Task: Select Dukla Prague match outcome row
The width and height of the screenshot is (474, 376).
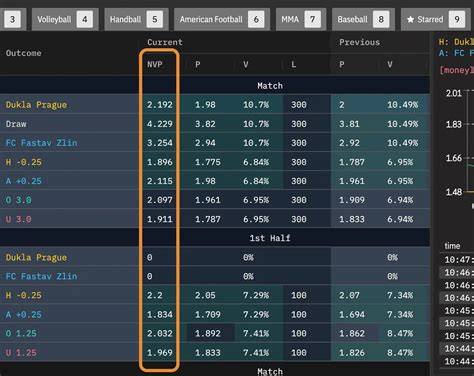Action: [215, 105]
